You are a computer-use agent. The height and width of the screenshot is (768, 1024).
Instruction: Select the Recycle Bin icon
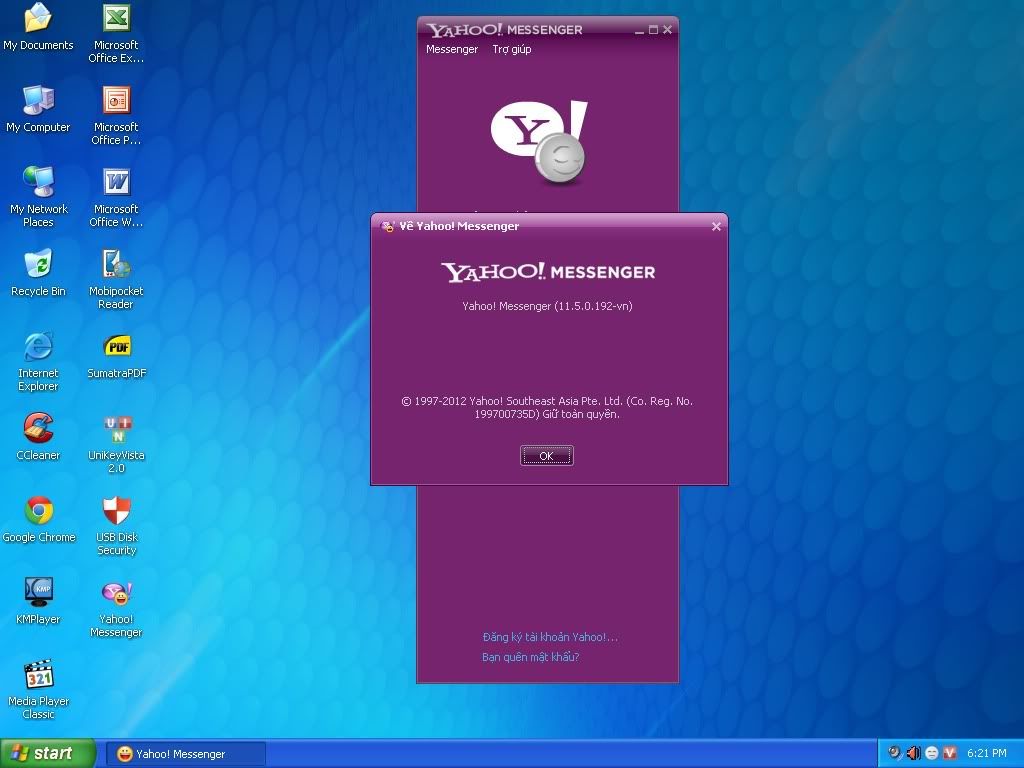[x=38, y=273]
